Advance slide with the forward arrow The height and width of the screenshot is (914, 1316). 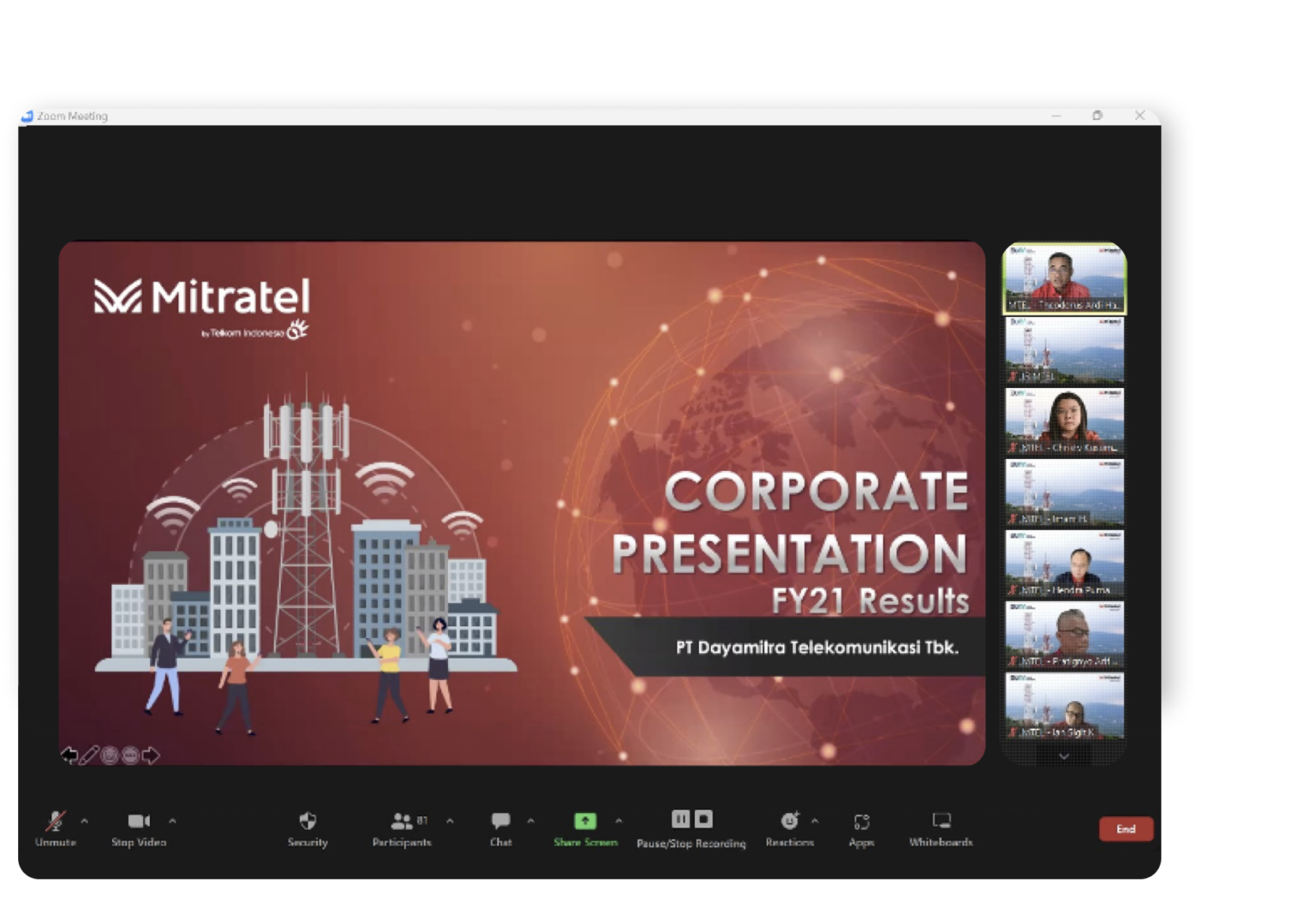pos(151,756)
